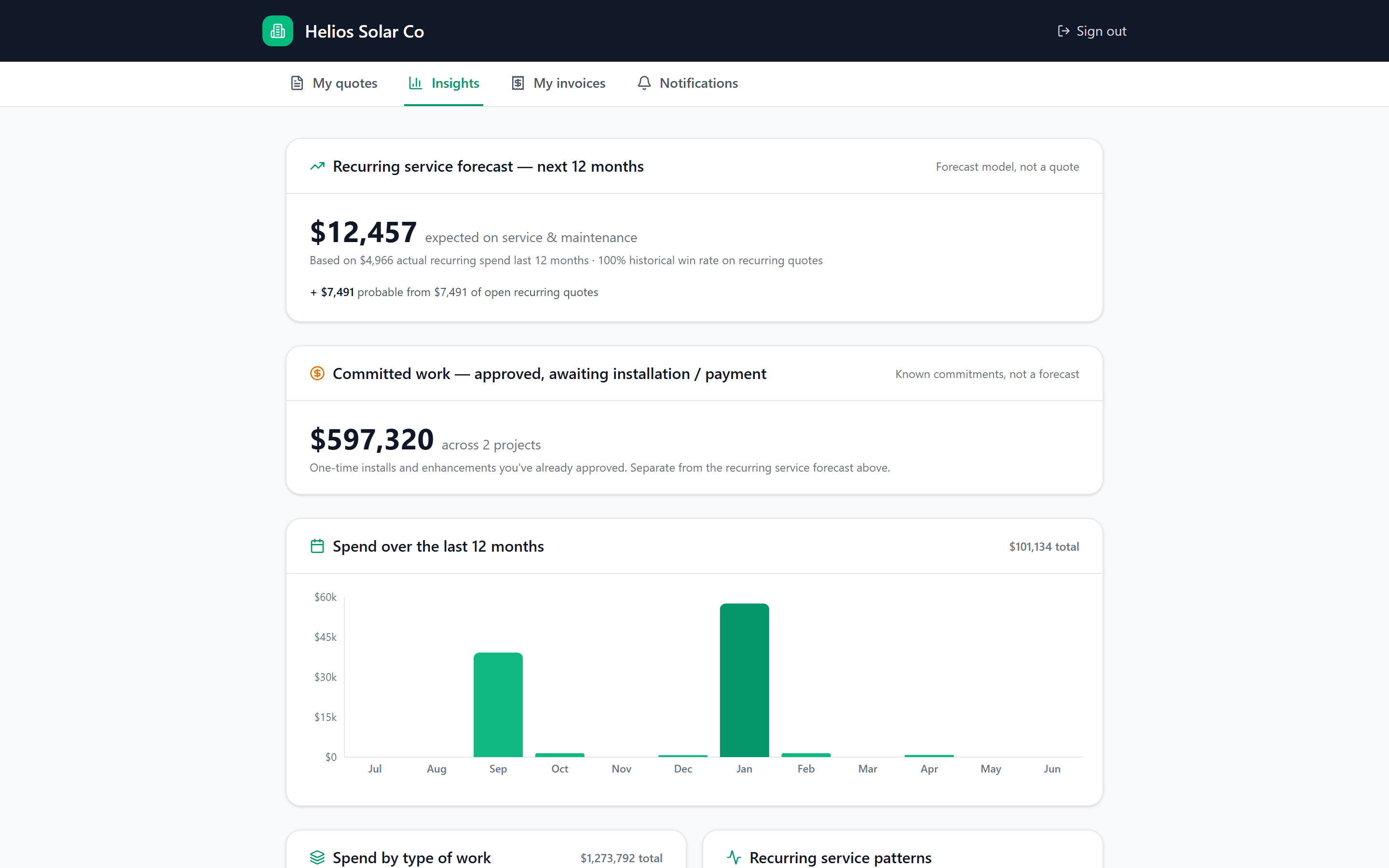Click the $15k axis label

point(326,717)
